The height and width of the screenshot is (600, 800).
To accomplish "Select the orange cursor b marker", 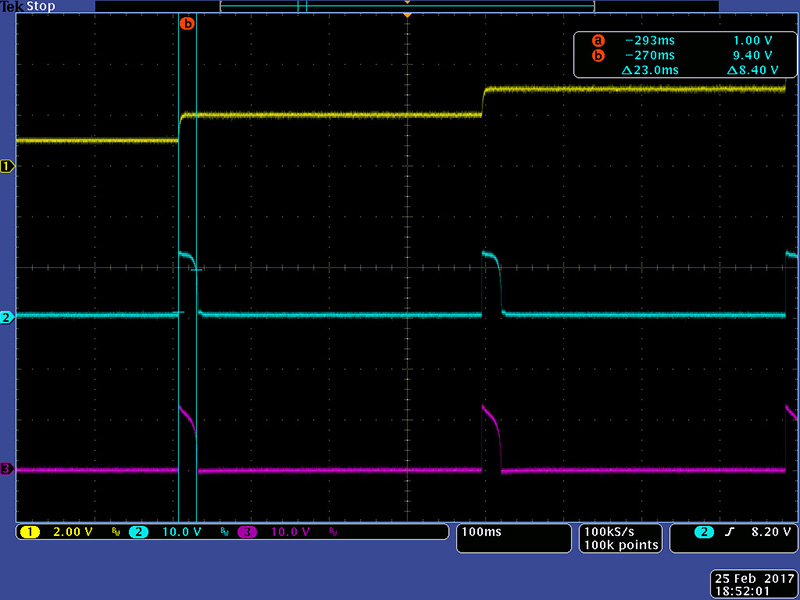I will click(187, 24).
